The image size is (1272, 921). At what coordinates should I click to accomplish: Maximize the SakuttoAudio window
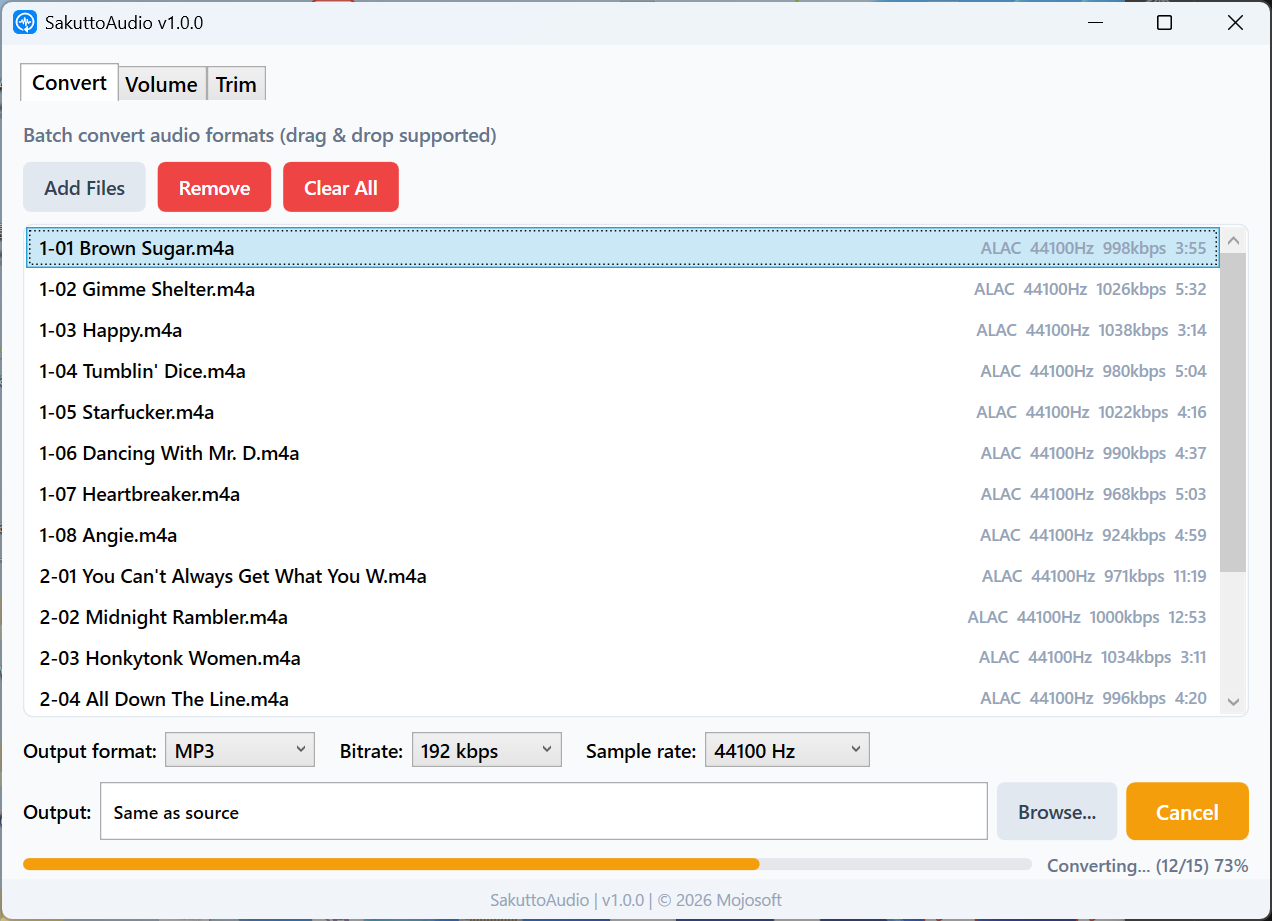coord(1164,23)
